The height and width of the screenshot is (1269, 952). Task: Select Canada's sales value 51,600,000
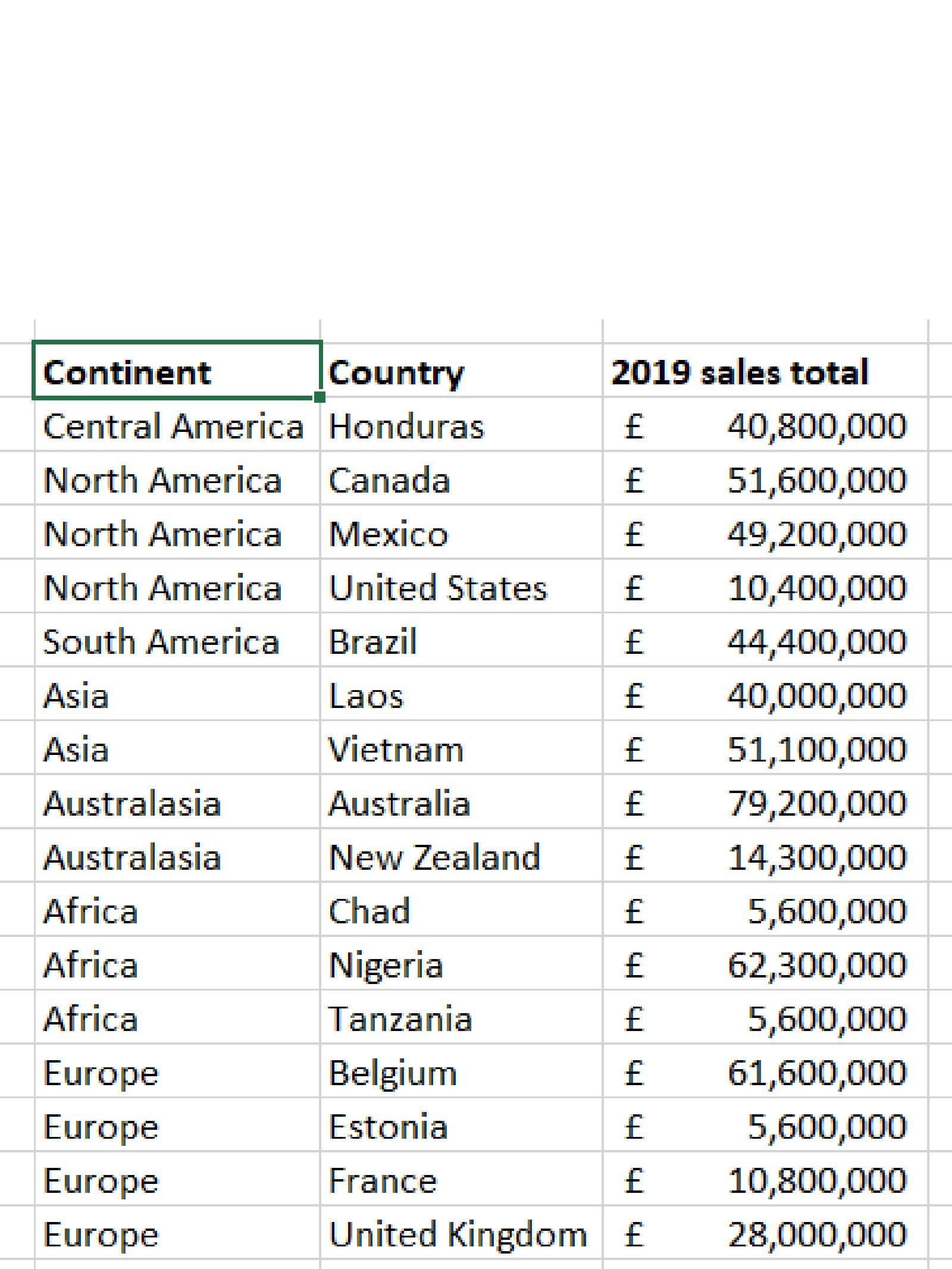pos(765,480)
